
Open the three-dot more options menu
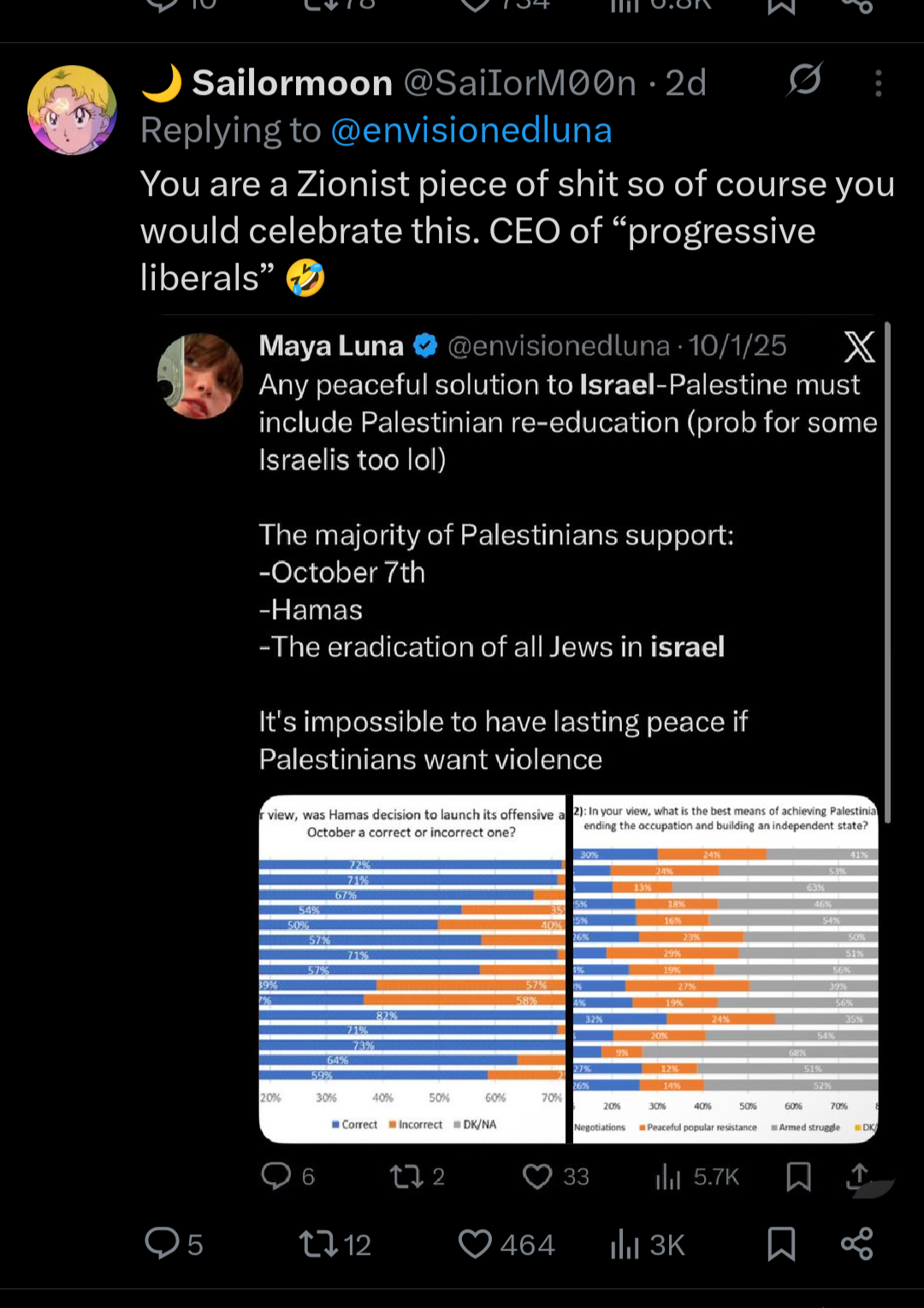[x=878, y=83]
